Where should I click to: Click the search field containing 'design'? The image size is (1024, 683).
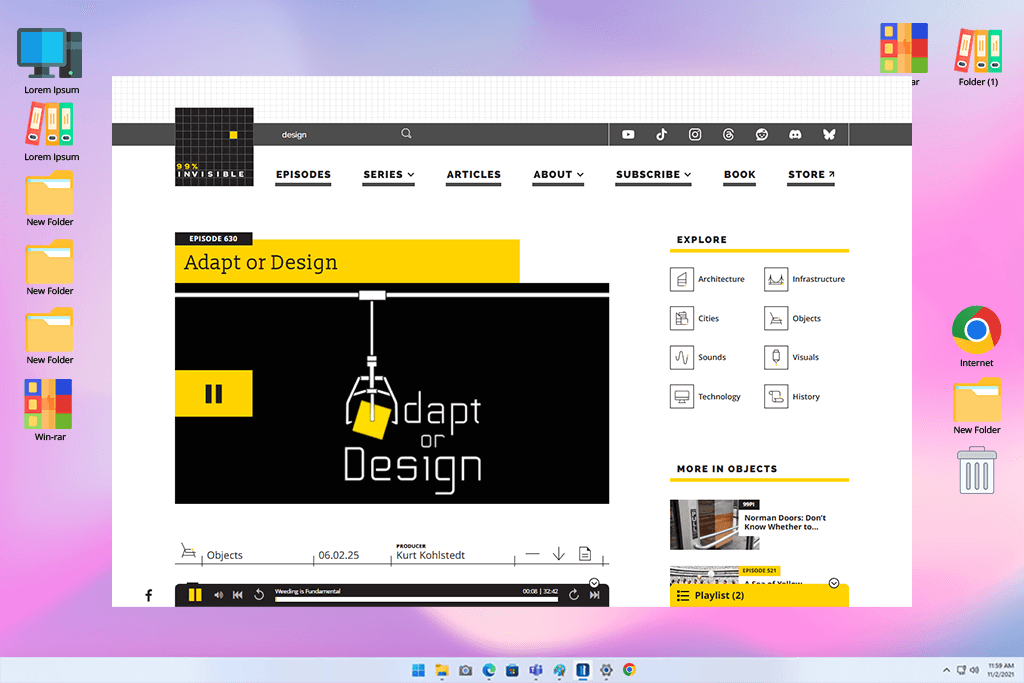pos(340,135)
